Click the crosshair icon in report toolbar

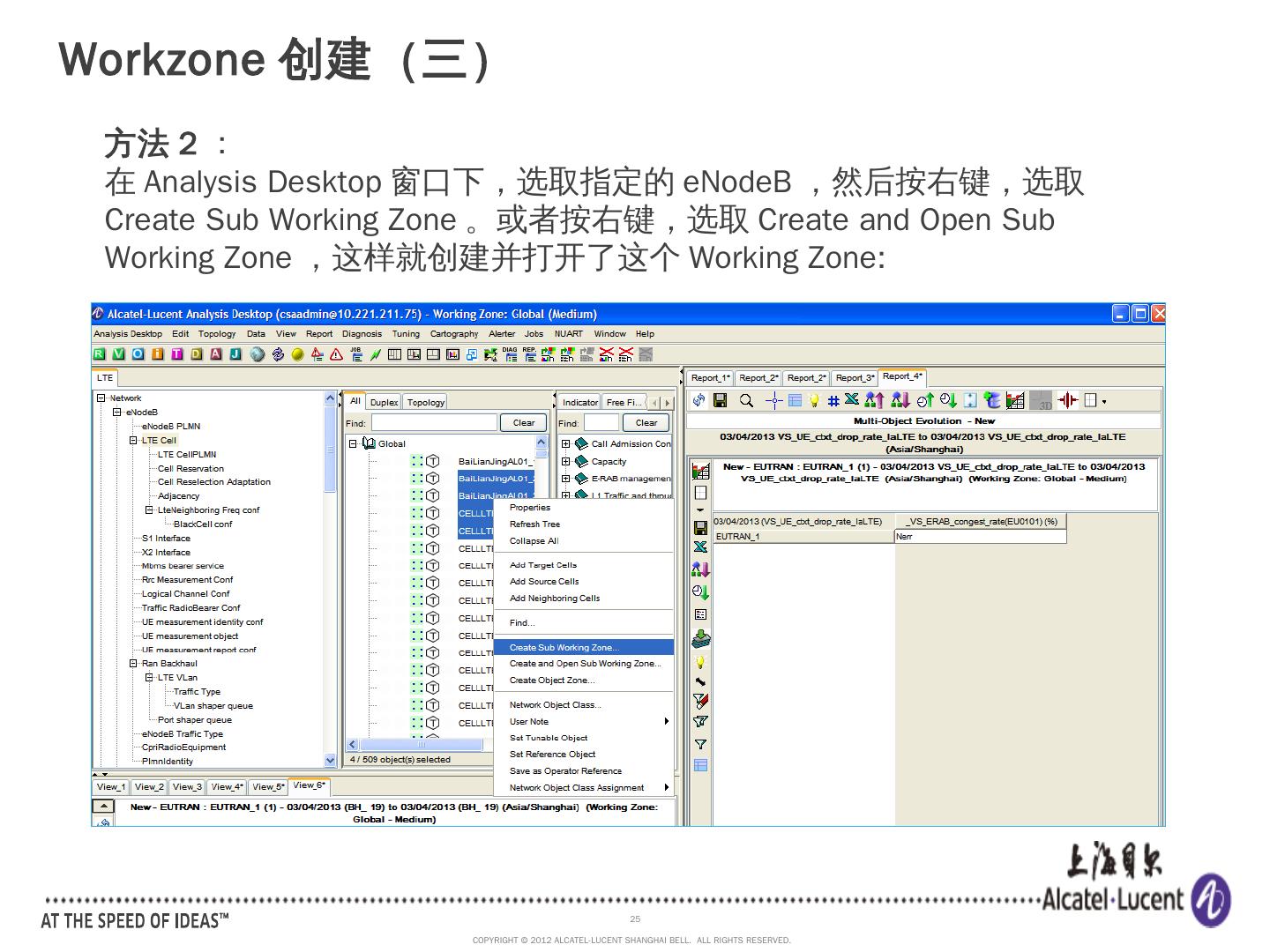pos(773,401)
